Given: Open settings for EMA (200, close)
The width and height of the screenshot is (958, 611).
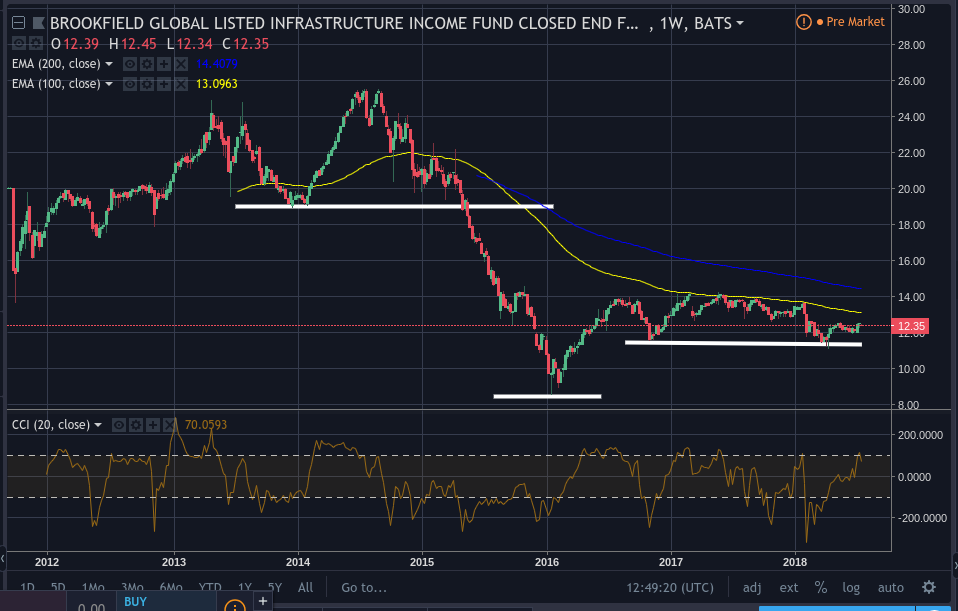Looking at the screenshot, I should (147, 64).
